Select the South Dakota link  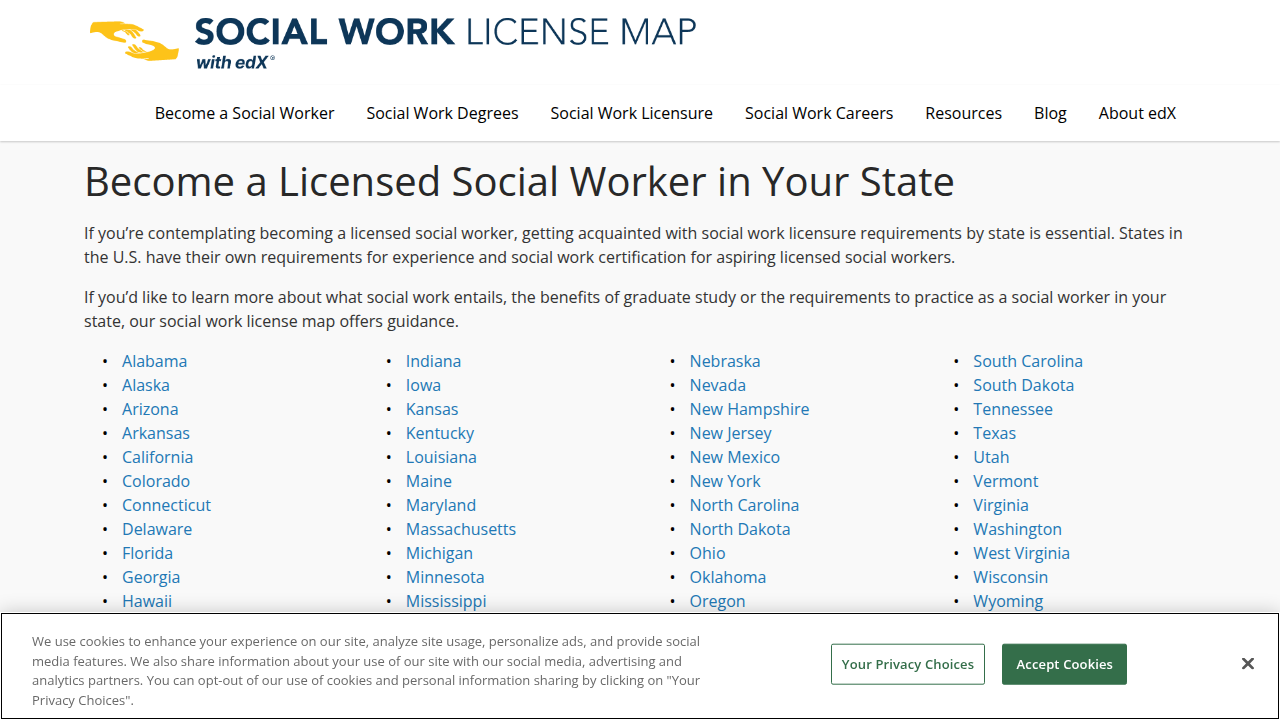tap(1024, 385)
